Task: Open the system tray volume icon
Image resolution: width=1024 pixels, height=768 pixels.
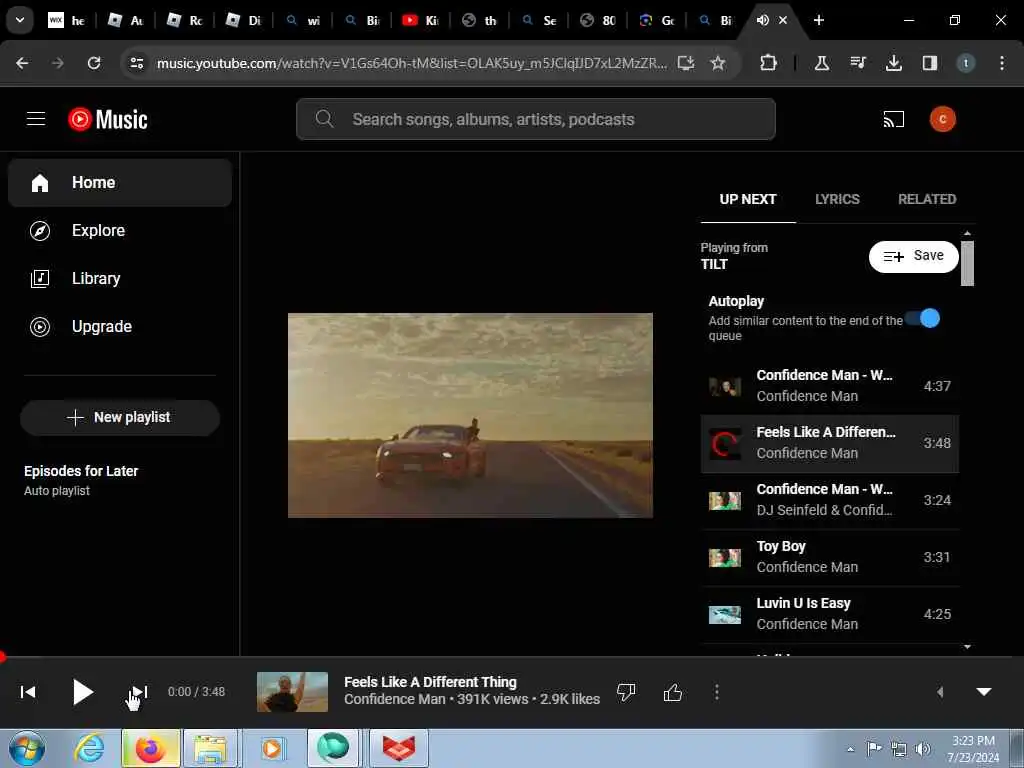Action: click(923, 748)
